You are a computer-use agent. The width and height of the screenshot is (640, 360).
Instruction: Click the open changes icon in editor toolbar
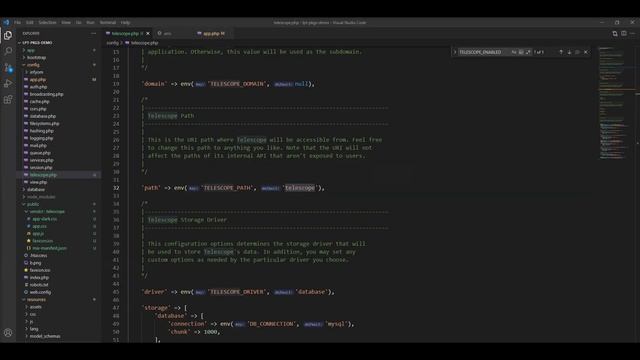tap(615, 33)
